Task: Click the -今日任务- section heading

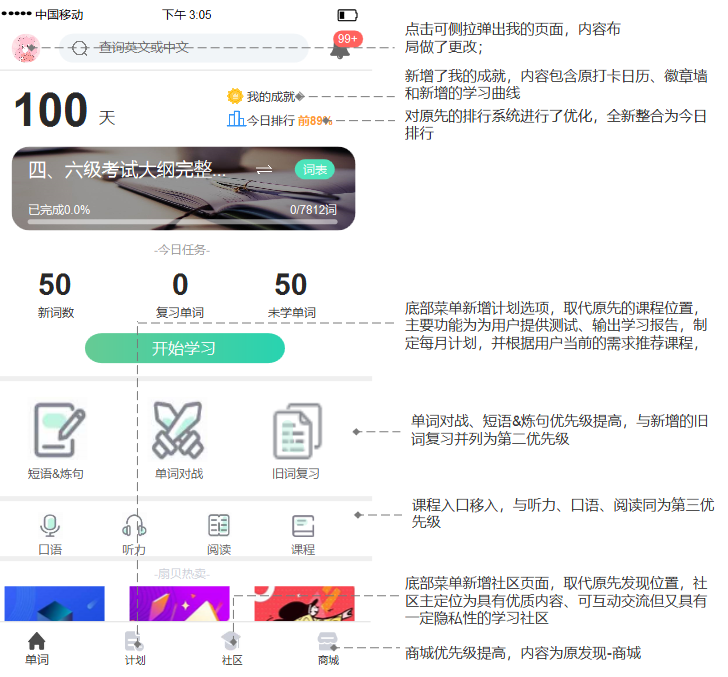Action: click(182, 250)
